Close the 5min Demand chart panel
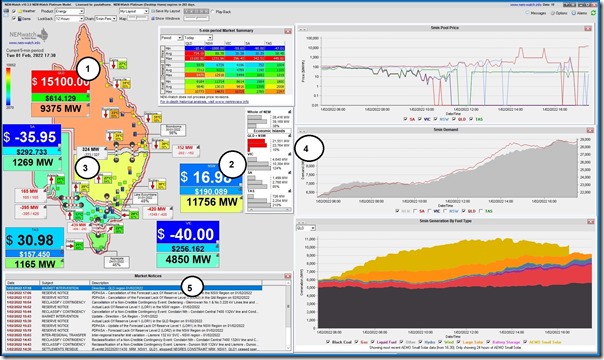Viewport: 604px width, 360px height. point(590,131)
